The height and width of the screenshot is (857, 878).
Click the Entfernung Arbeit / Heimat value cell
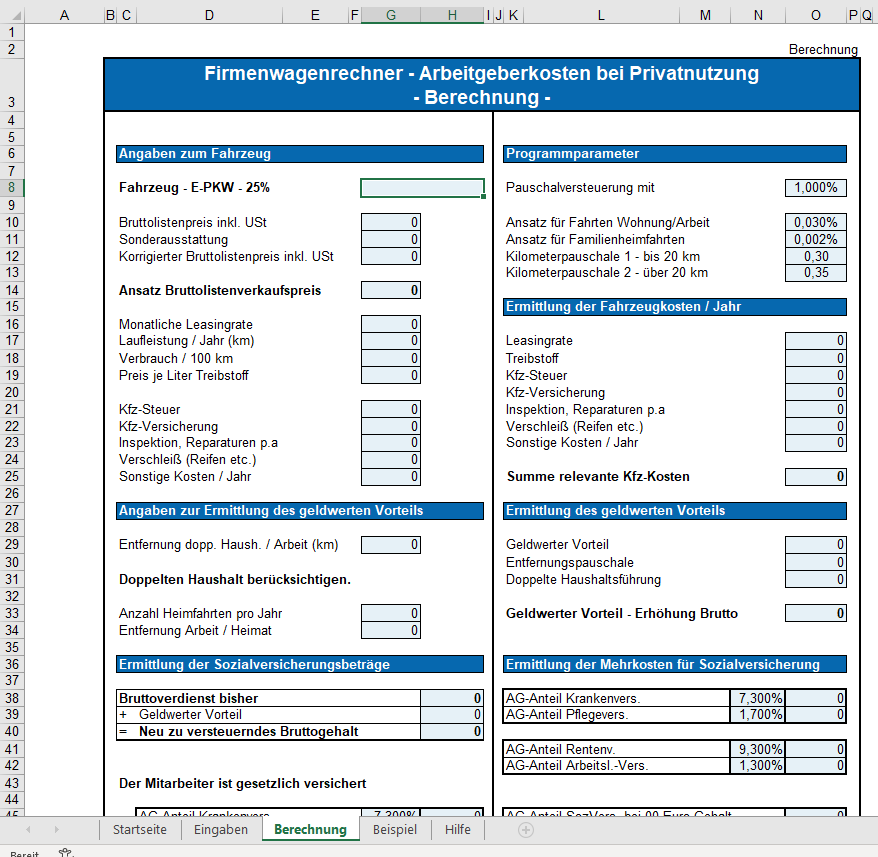point(391,630)
